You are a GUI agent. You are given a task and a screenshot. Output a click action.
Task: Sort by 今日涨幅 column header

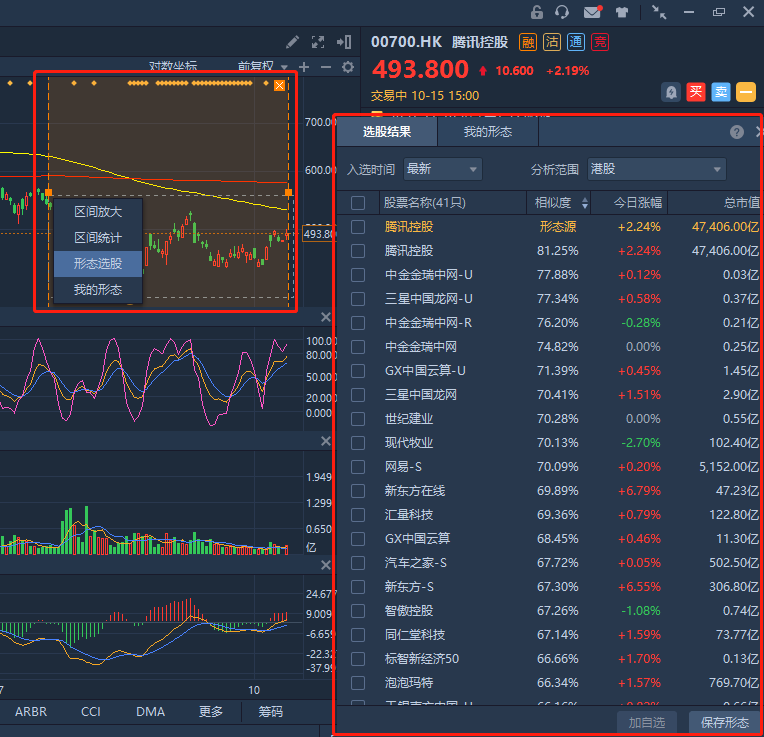[638, 203]
